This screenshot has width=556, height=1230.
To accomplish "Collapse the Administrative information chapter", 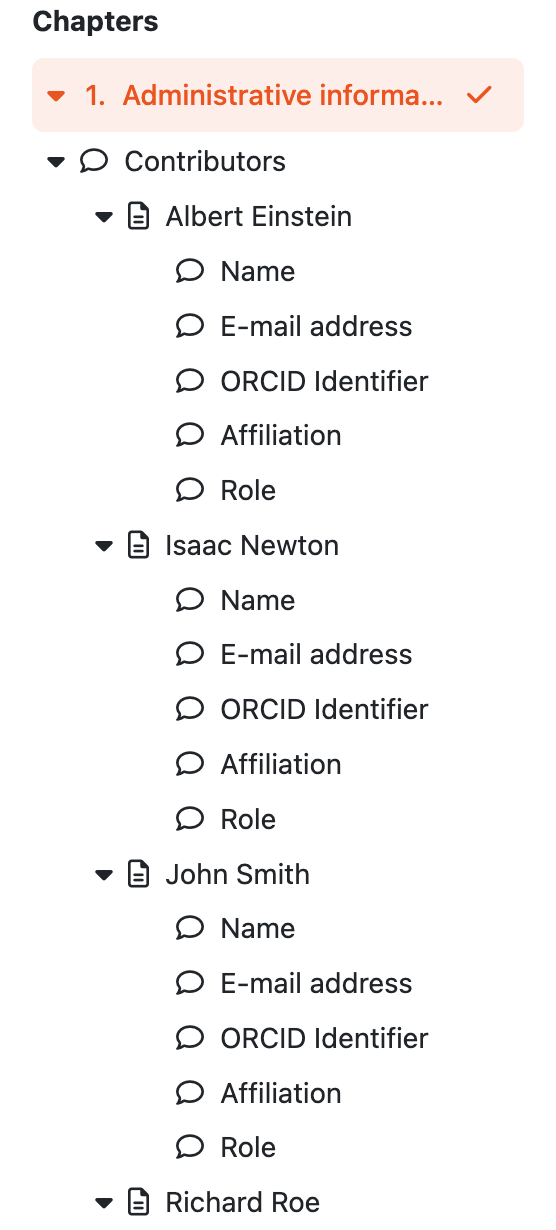I will point(56,96).
